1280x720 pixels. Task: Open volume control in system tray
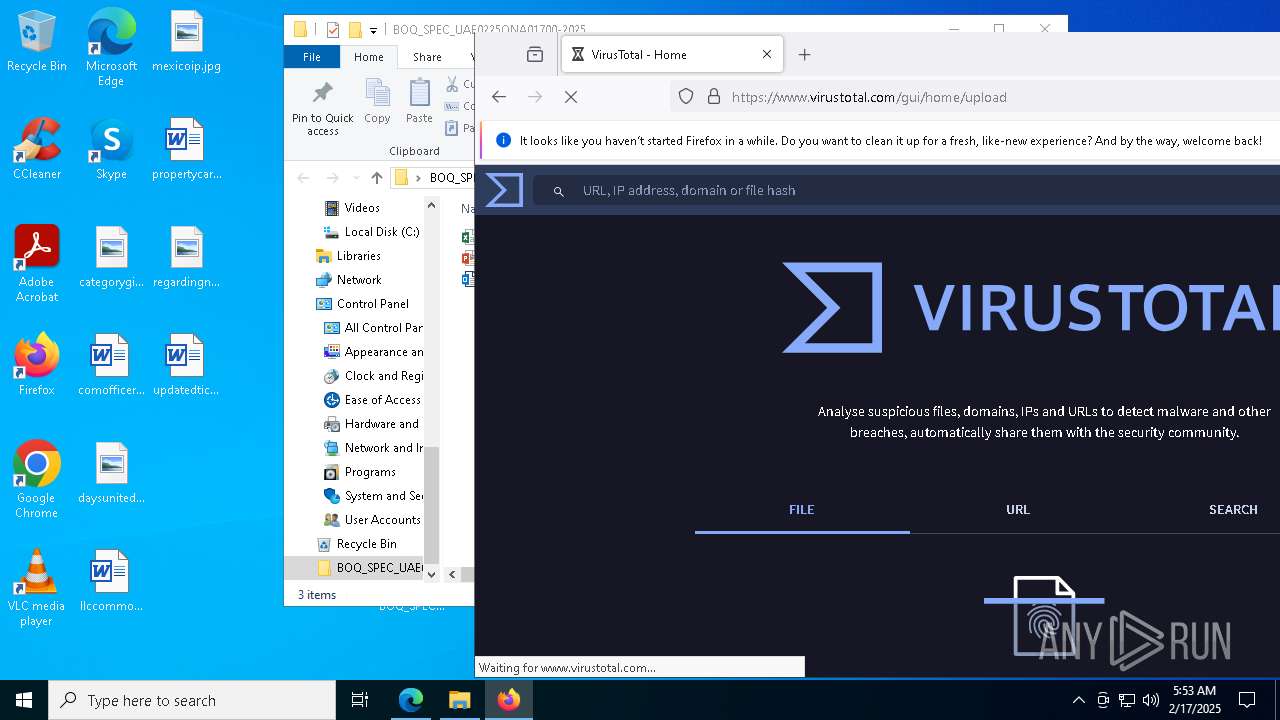[x=1151, y=700]
